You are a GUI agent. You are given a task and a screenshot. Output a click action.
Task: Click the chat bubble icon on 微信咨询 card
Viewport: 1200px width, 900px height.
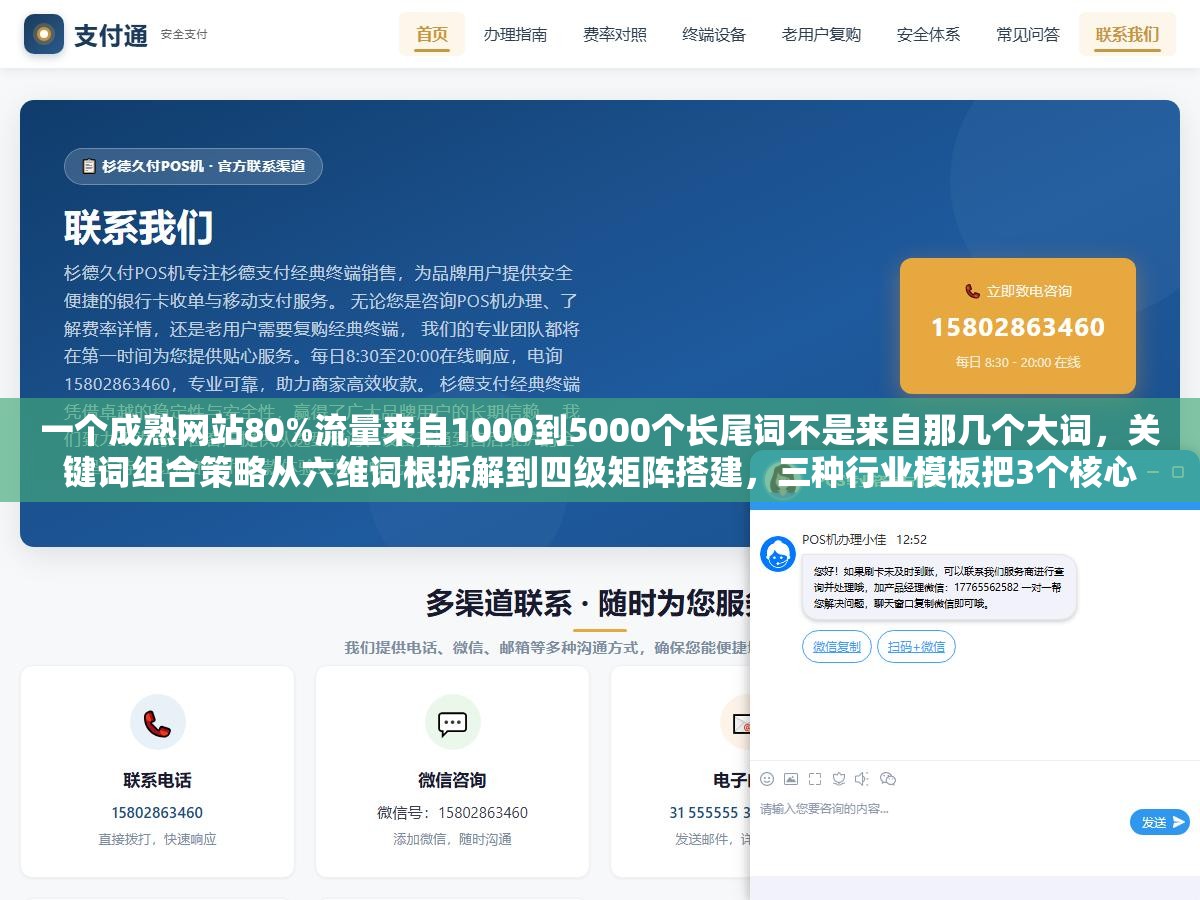[452, 722]
